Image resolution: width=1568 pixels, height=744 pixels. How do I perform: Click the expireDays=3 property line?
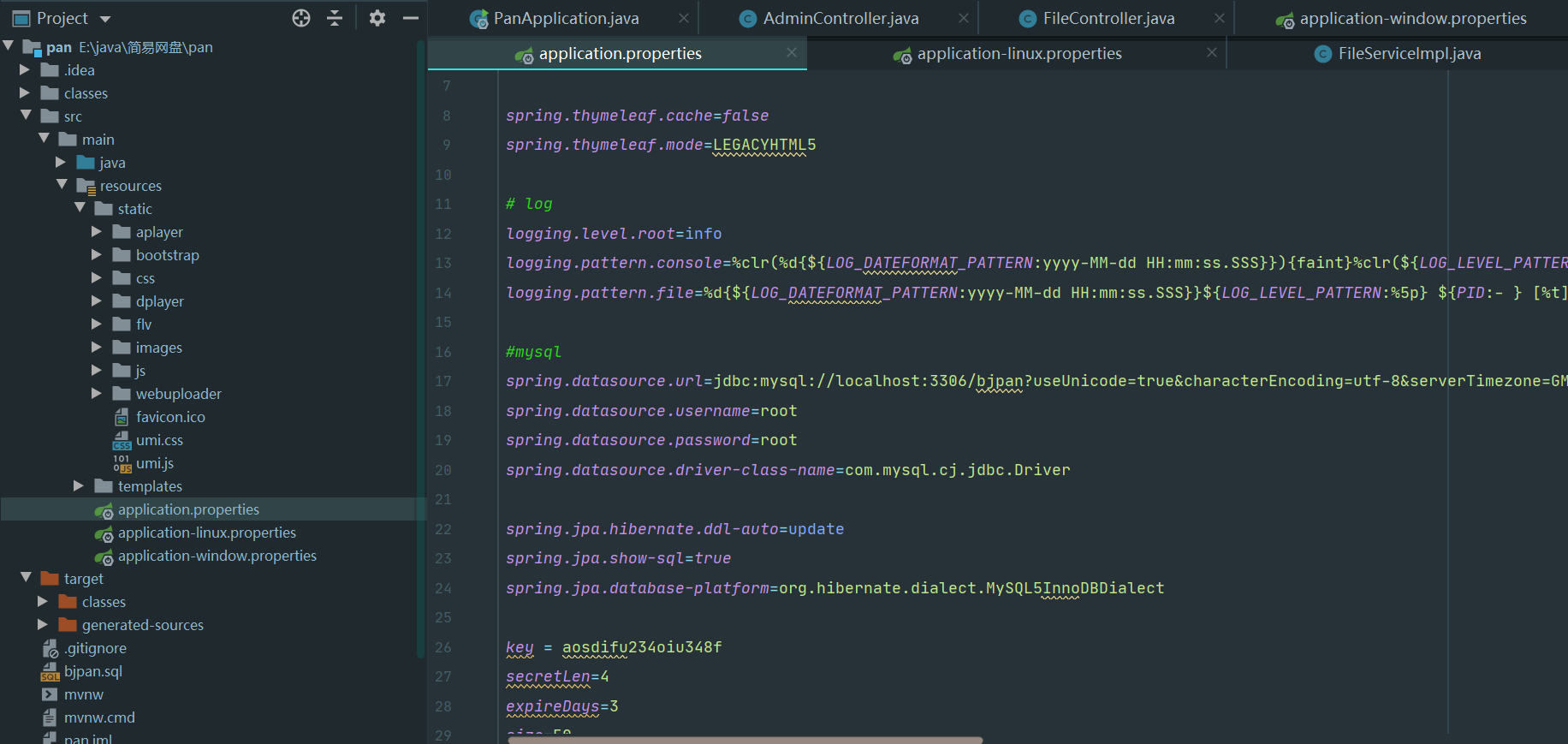click(x=561, y=706)
